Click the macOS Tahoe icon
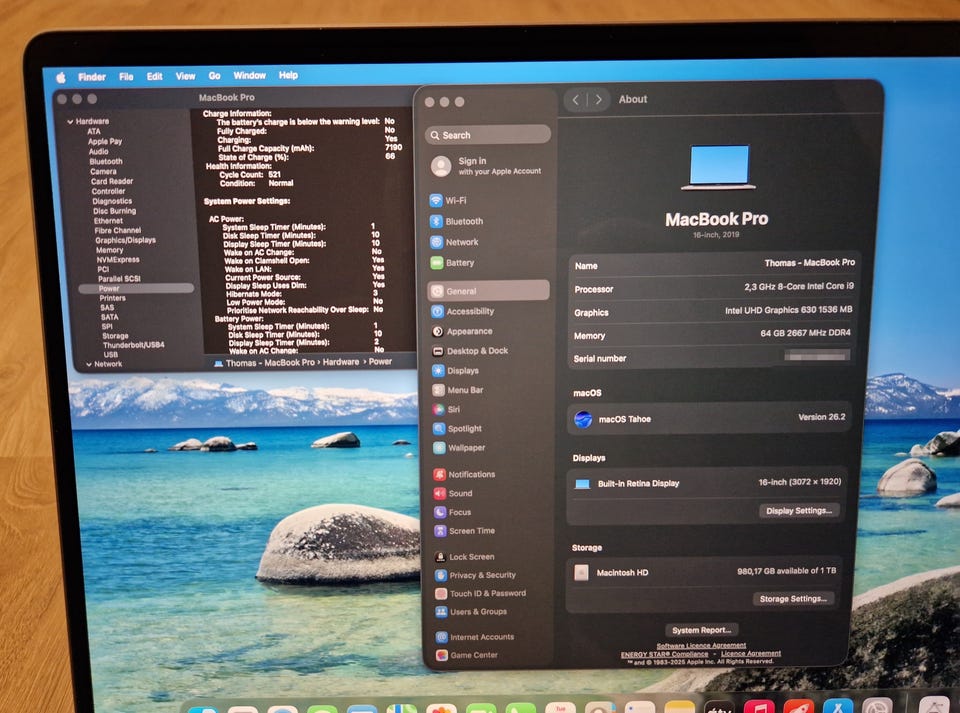 tap(583, 419)
